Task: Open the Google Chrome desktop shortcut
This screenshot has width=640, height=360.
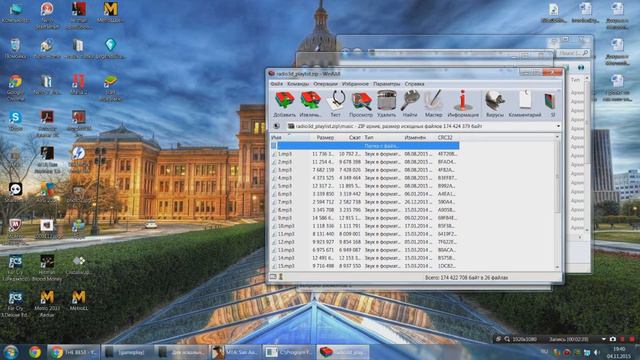Action: tap(16, 87)
